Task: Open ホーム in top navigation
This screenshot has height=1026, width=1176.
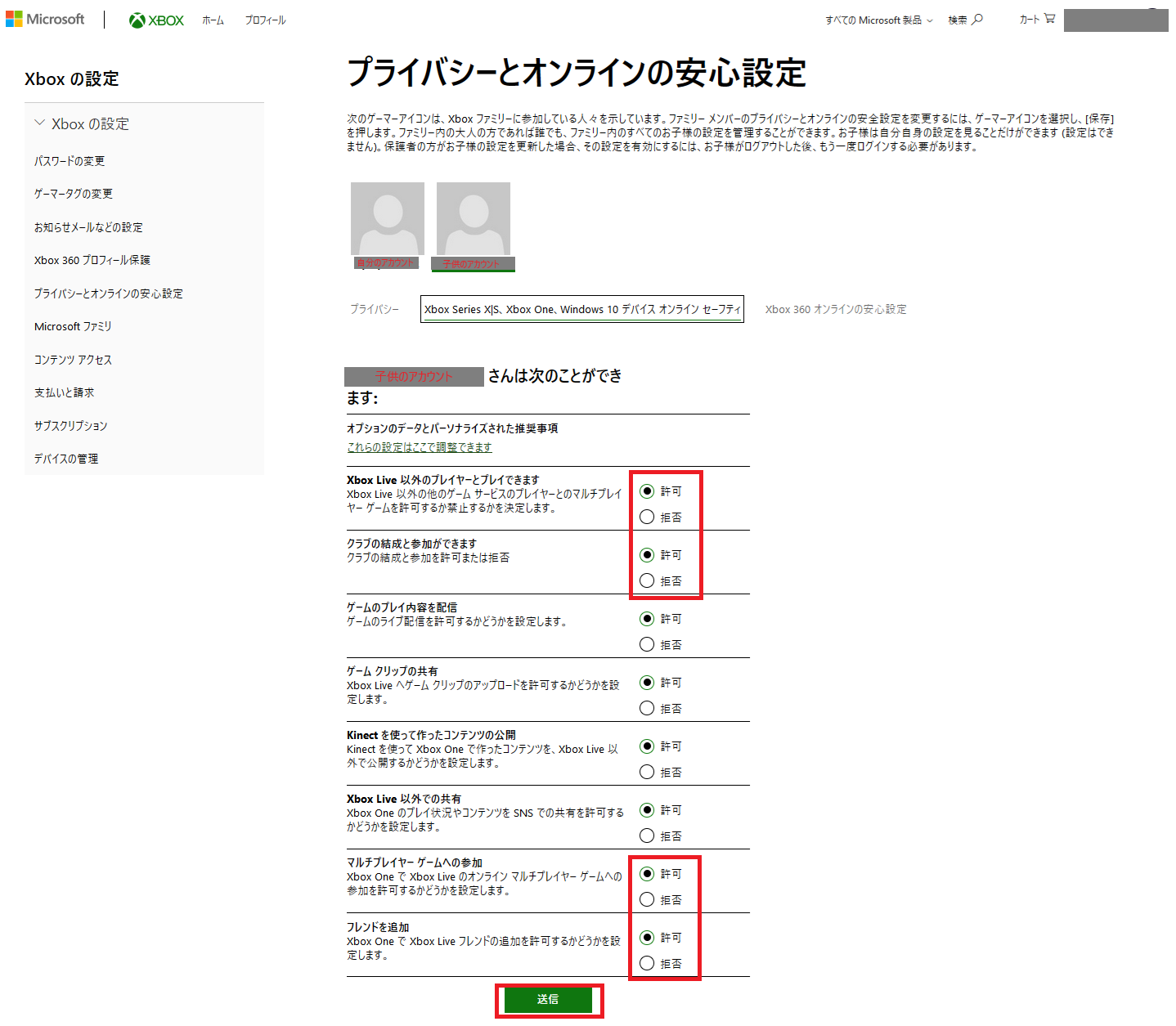Action: (213, 20)
